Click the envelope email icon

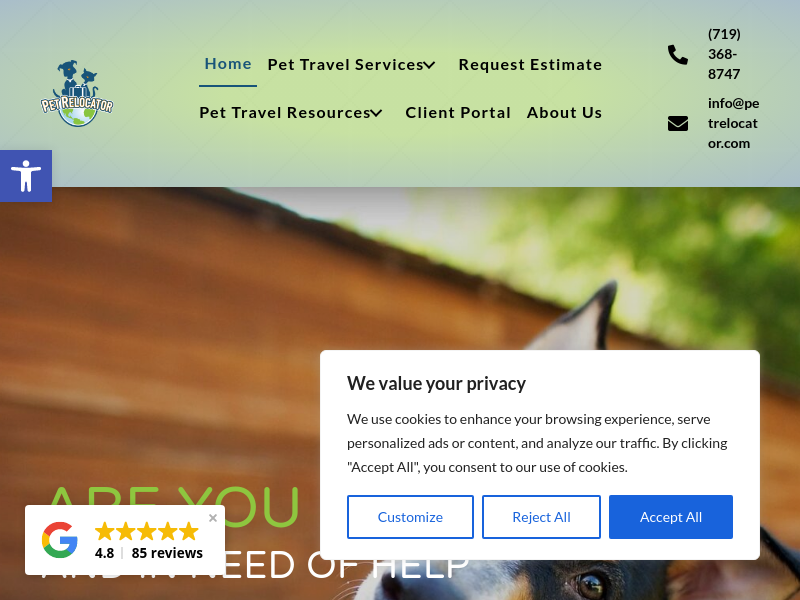[678, 123]
